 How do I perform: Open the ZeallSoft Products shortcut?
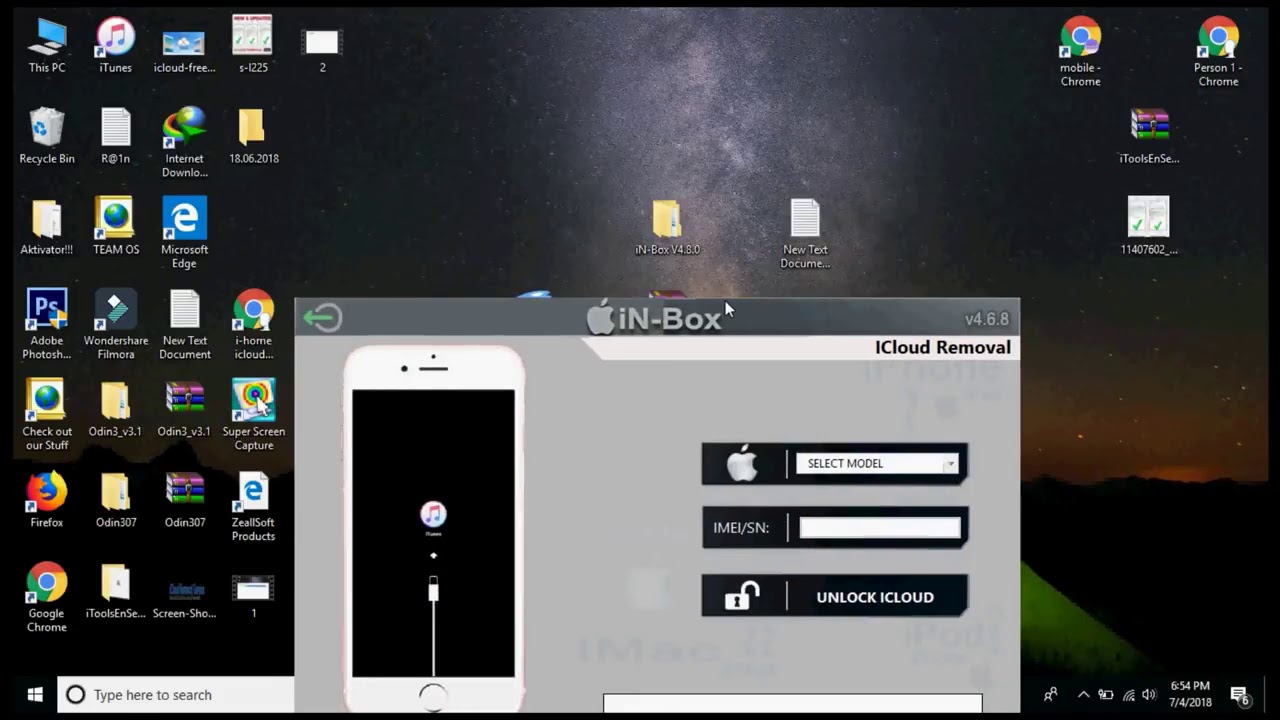(x=253, y=506)
